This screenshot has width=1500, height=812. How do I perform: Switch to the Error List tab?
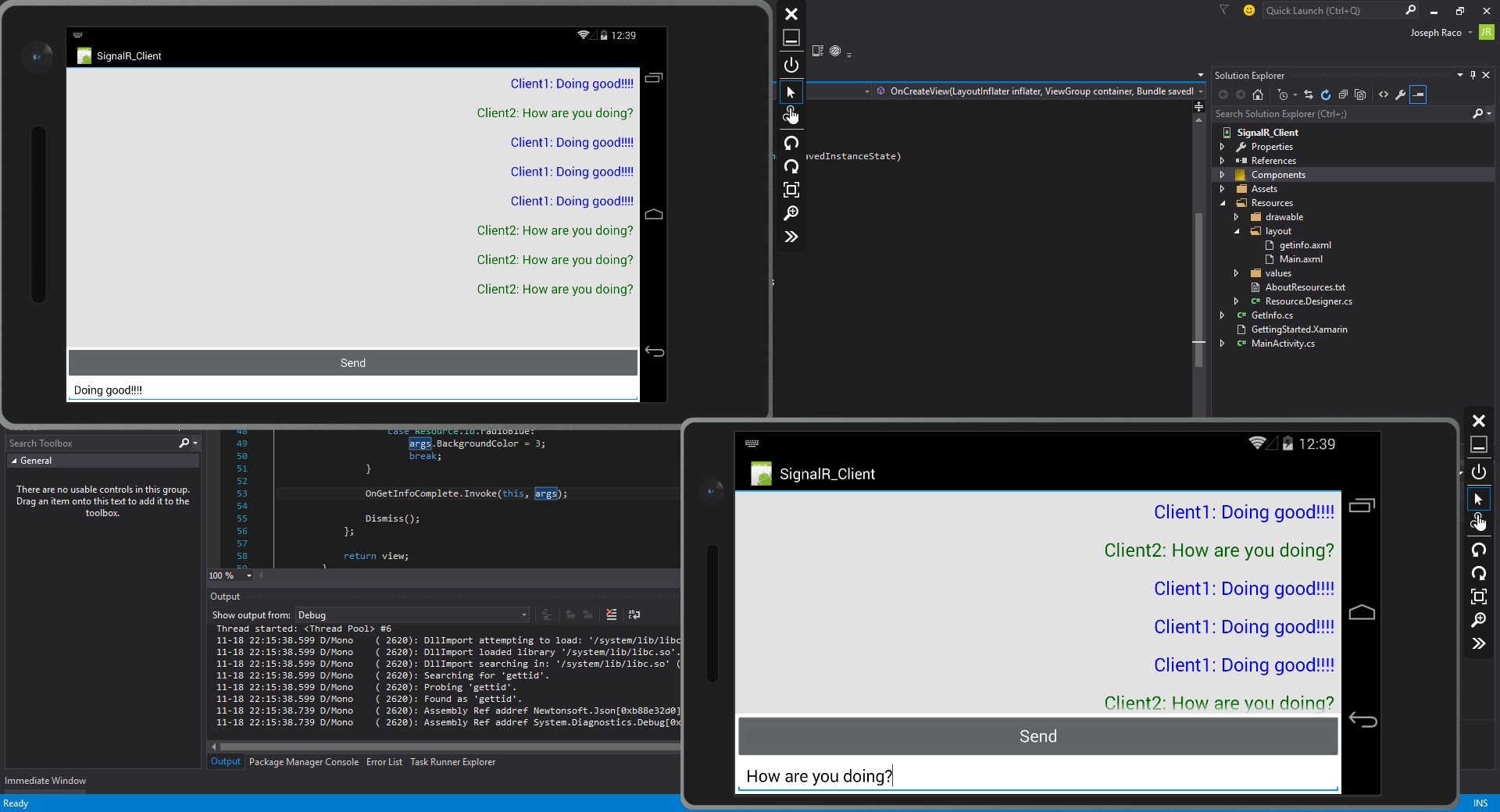384,762
